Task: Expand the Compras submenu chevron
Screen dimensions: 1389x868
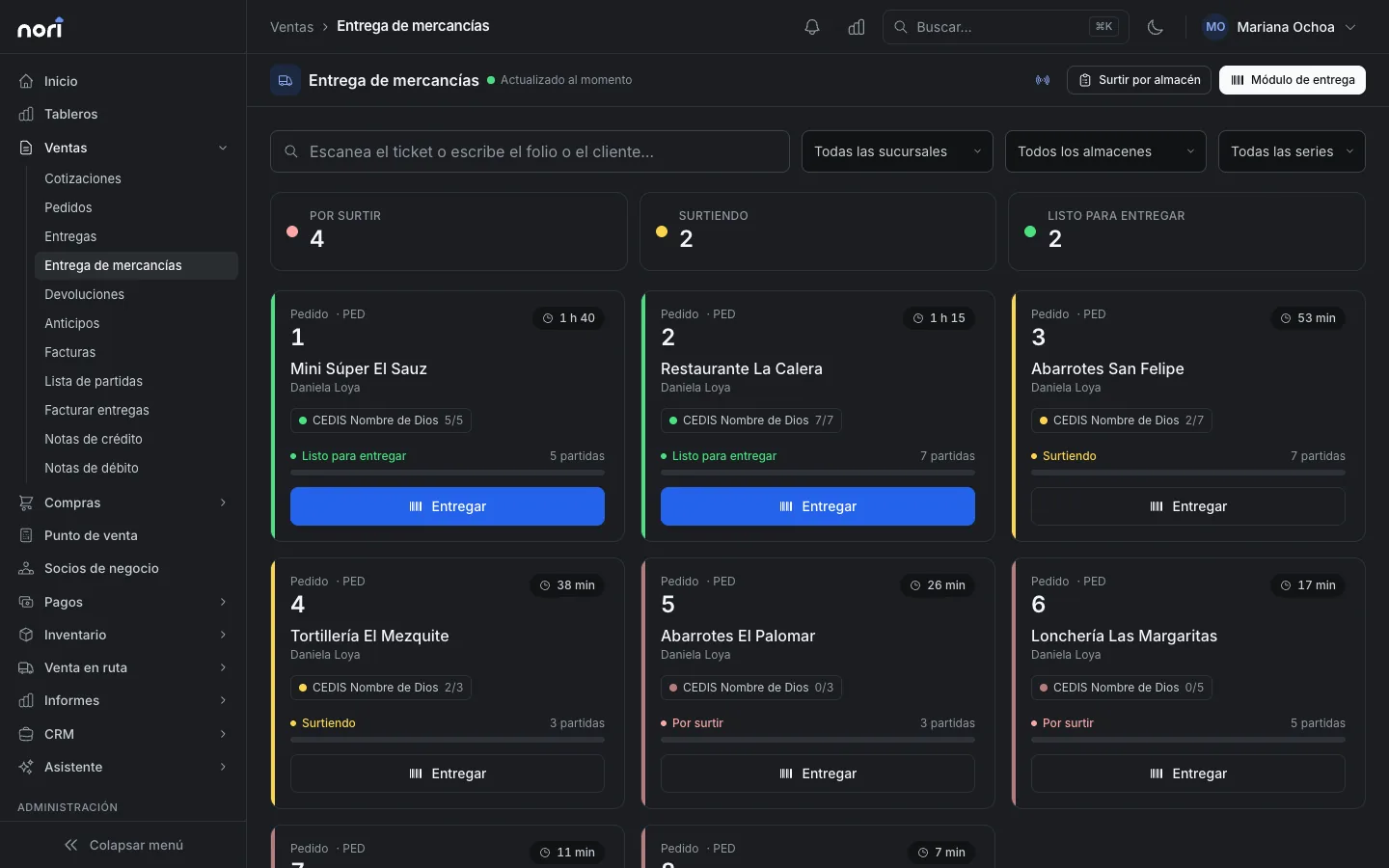Action: tap(223, 502)
